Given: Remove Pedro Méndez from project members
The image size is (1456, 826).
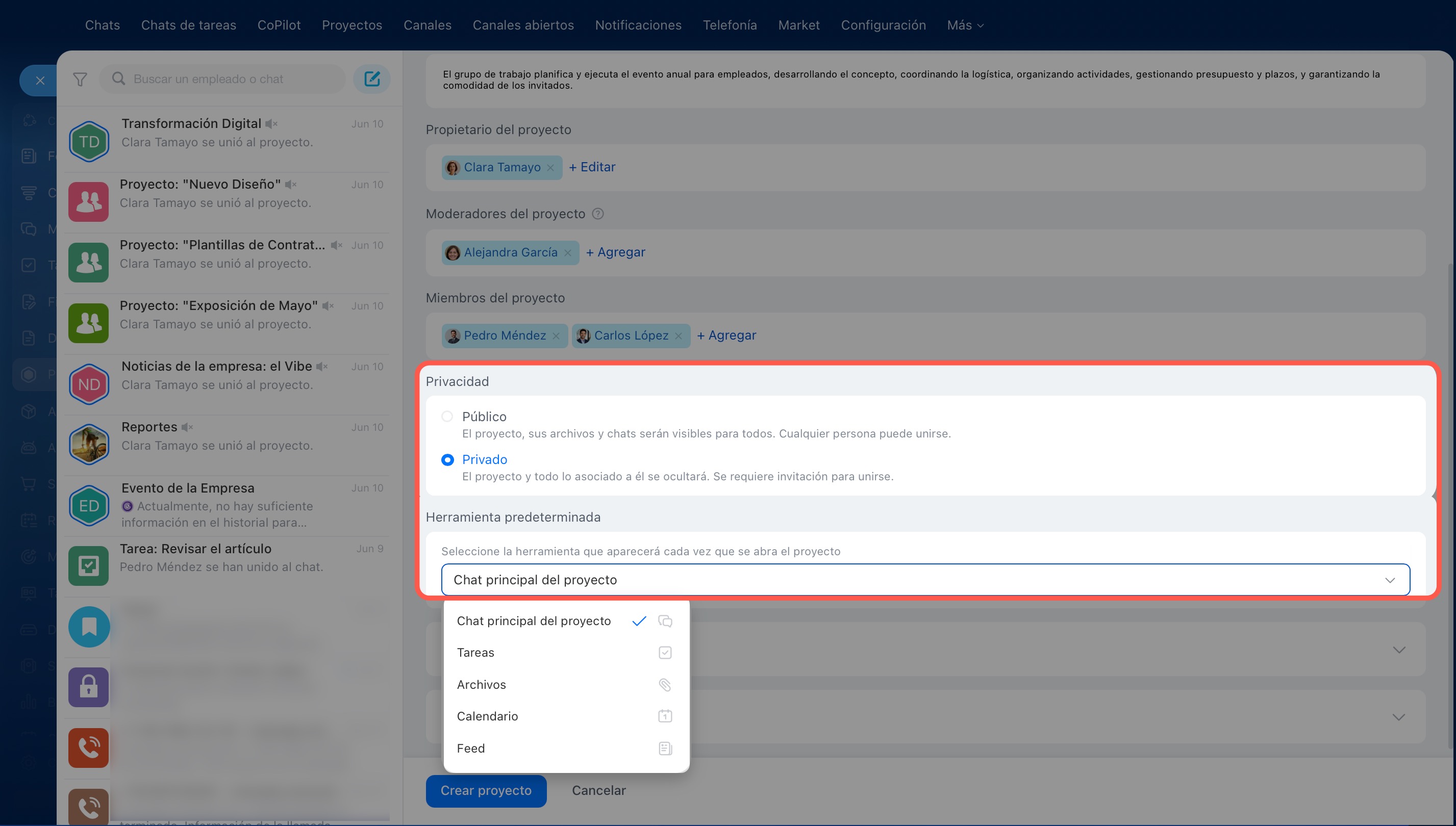Looking at the screenshot, I should [556, 336].
